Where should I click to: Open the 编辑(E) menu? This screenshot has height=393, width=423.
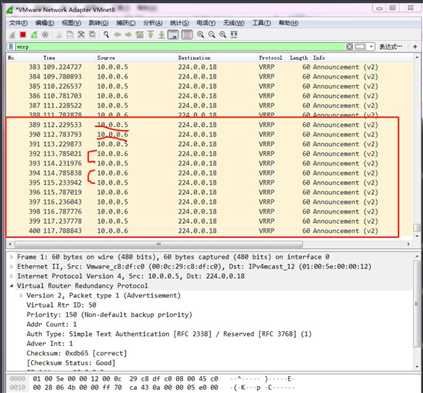tap(45, 23)
